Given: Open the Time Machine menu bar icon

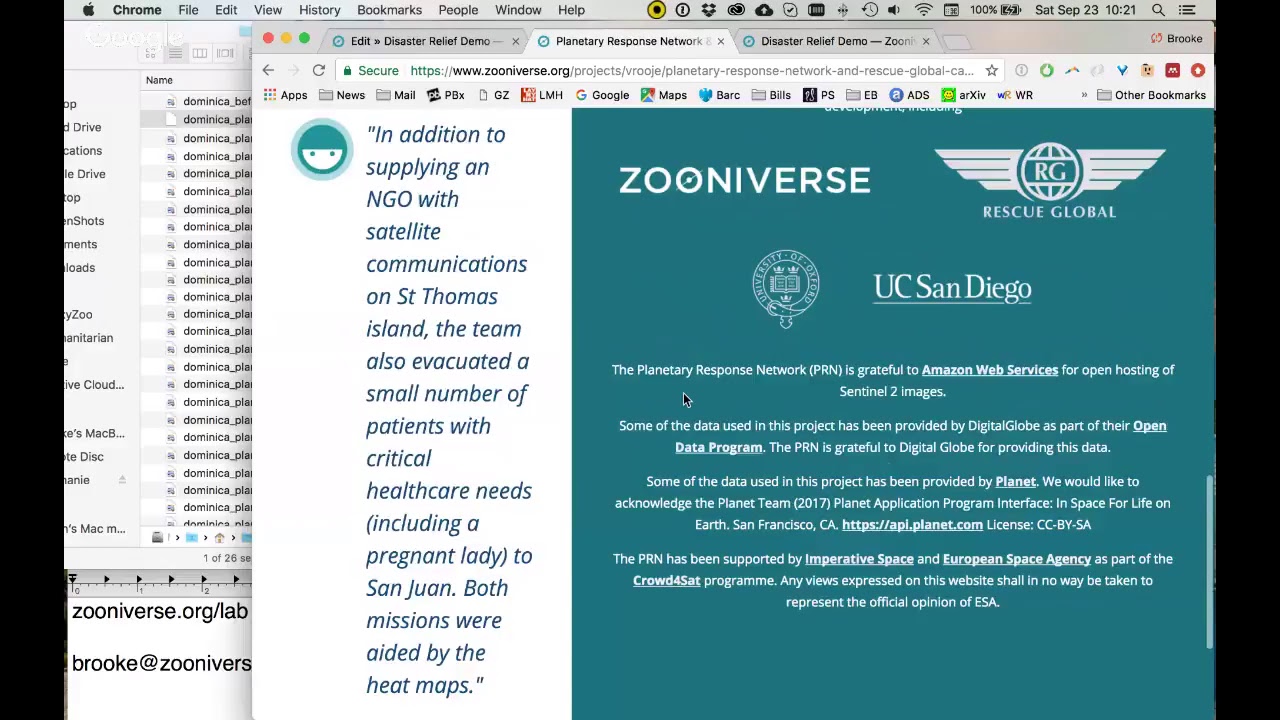Looking at the screenshot, I should click(869, 10).
